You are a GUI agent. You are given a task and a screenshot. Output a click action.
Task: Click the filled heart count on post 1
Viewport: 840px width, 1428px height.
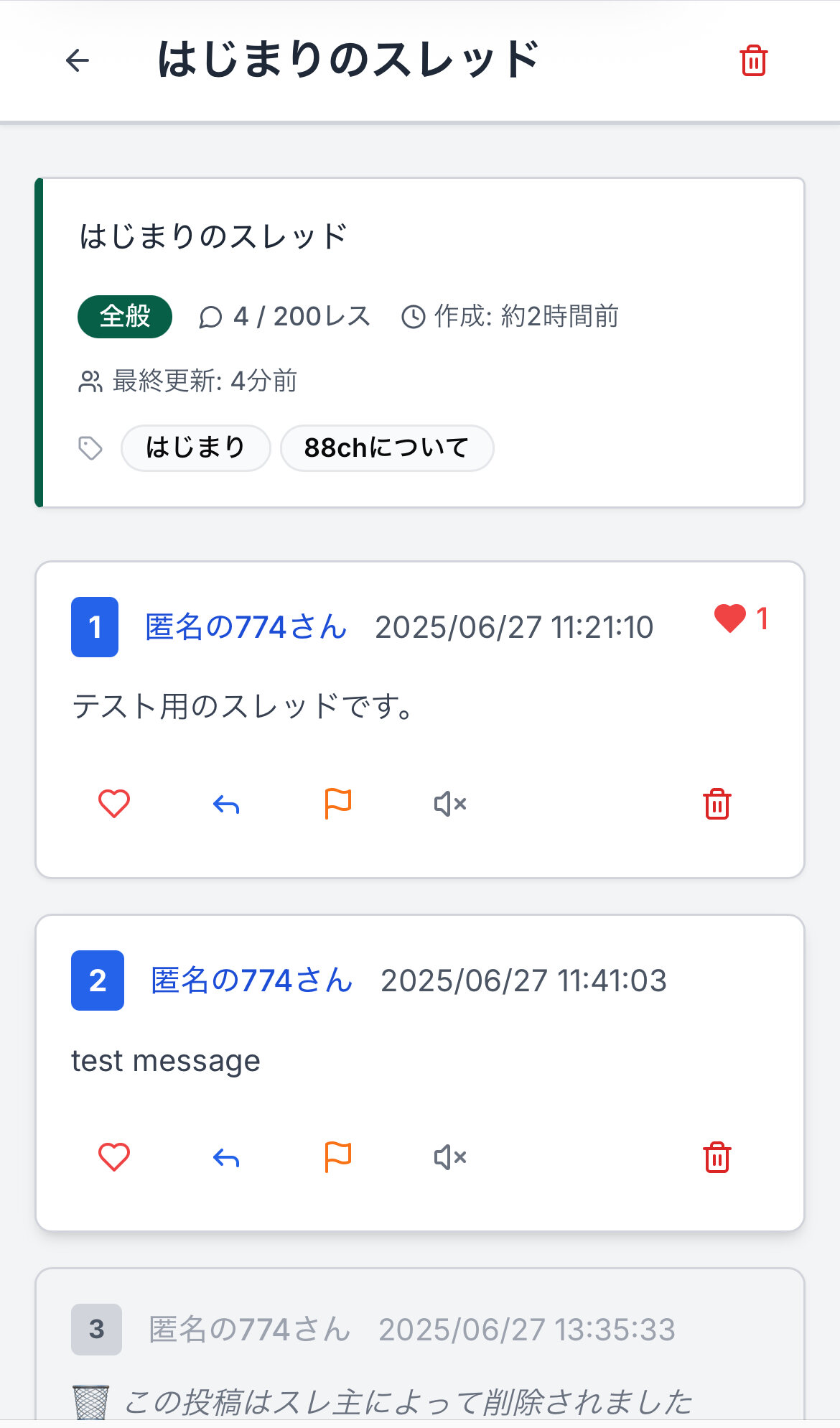pyautogui.click(x=741, y=618)
